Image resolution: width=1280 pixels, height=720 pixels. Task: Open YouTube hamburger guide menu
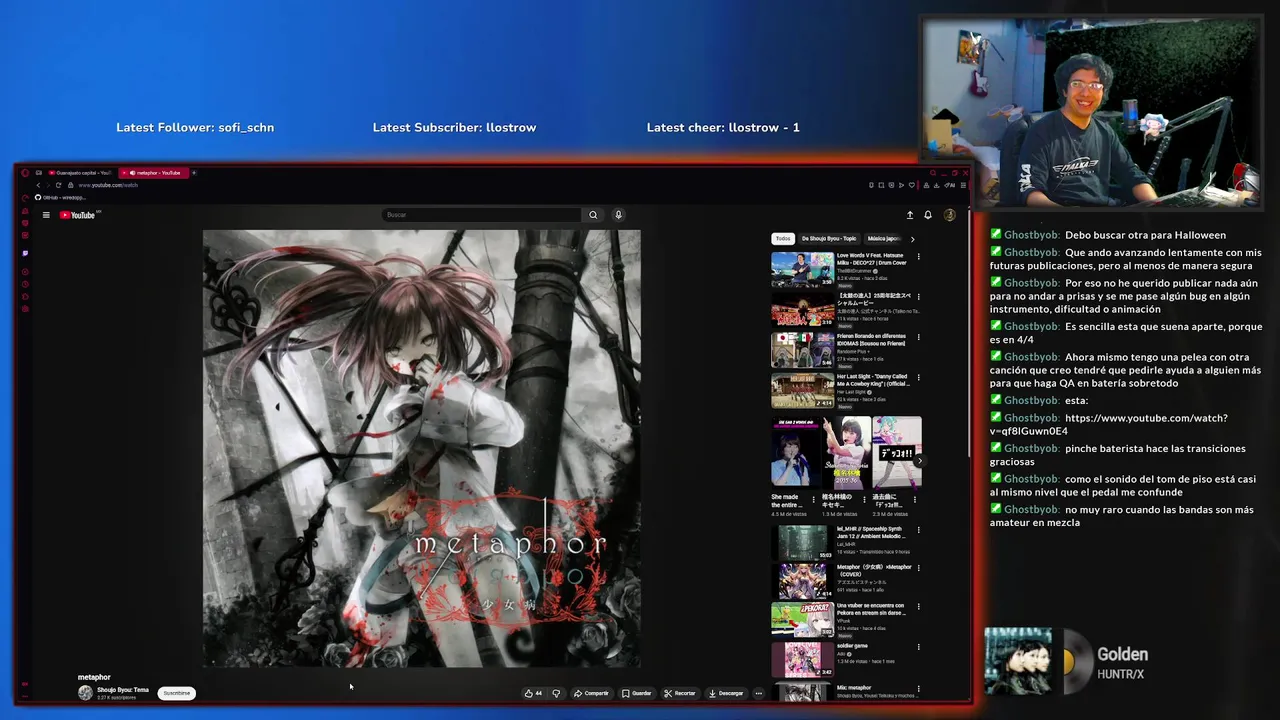[46, 215]
